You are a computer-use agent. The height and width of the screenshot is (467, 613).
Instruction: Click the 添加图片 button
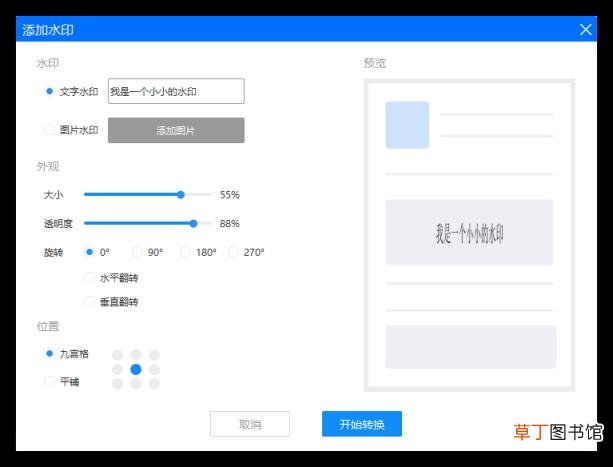176,130
